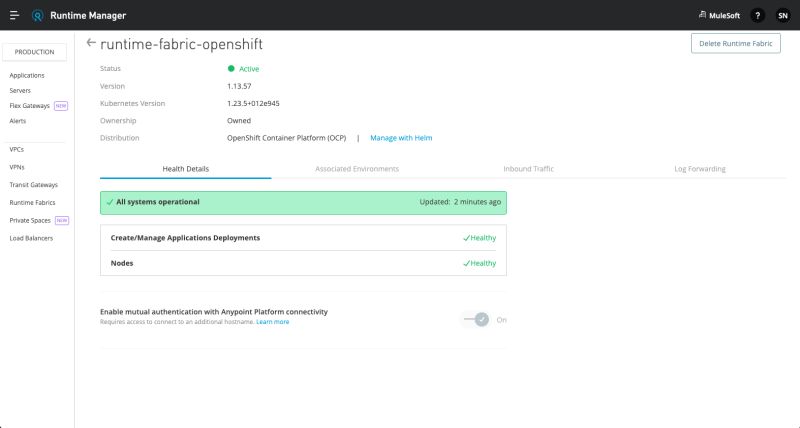Screen dimensions: 800x428
Task: Go back using the left arrow
Action: click(x=91, y=43)
